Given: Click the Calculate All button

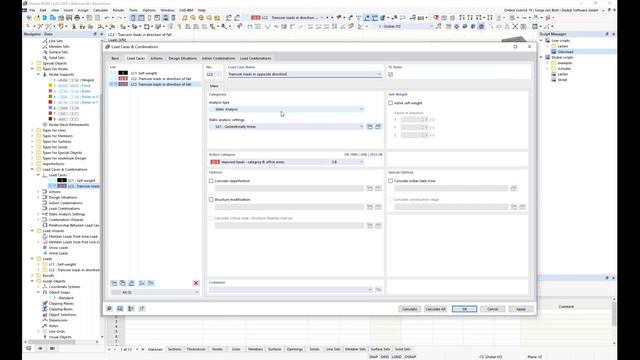Looking at the screenshot, I should [x=436, y=309].
